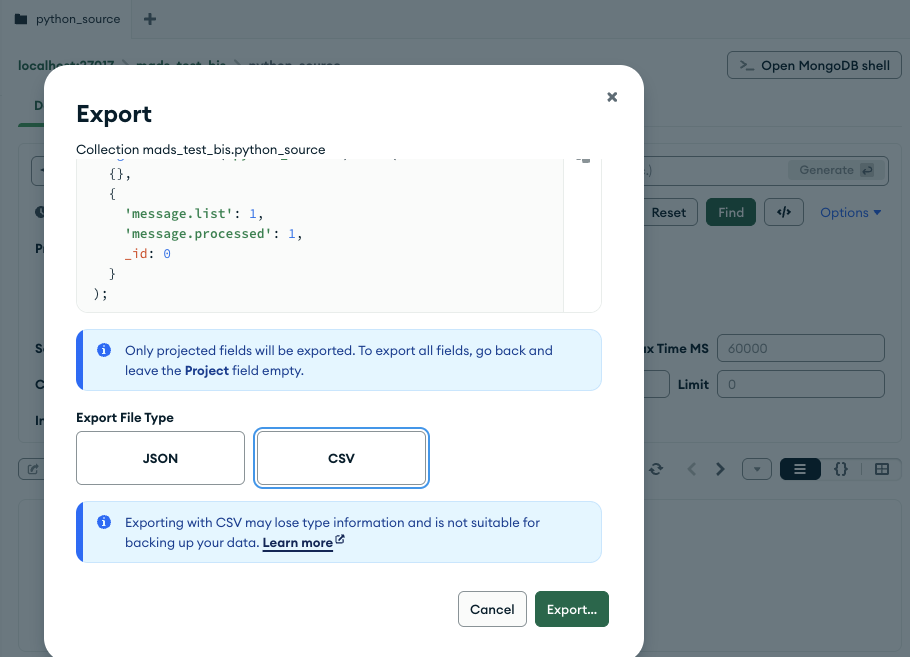
Task: Click the Max Time MS input field
Action: click(800, 348)
